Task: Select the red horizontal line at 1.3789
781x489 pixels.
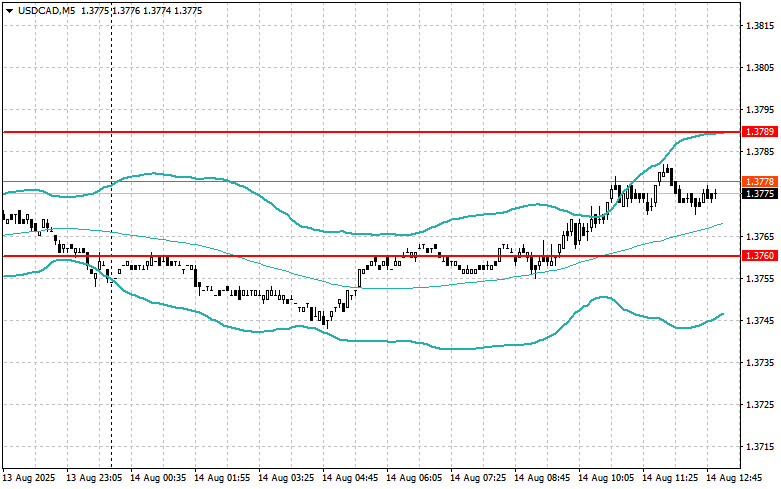Action: (372, 132)
